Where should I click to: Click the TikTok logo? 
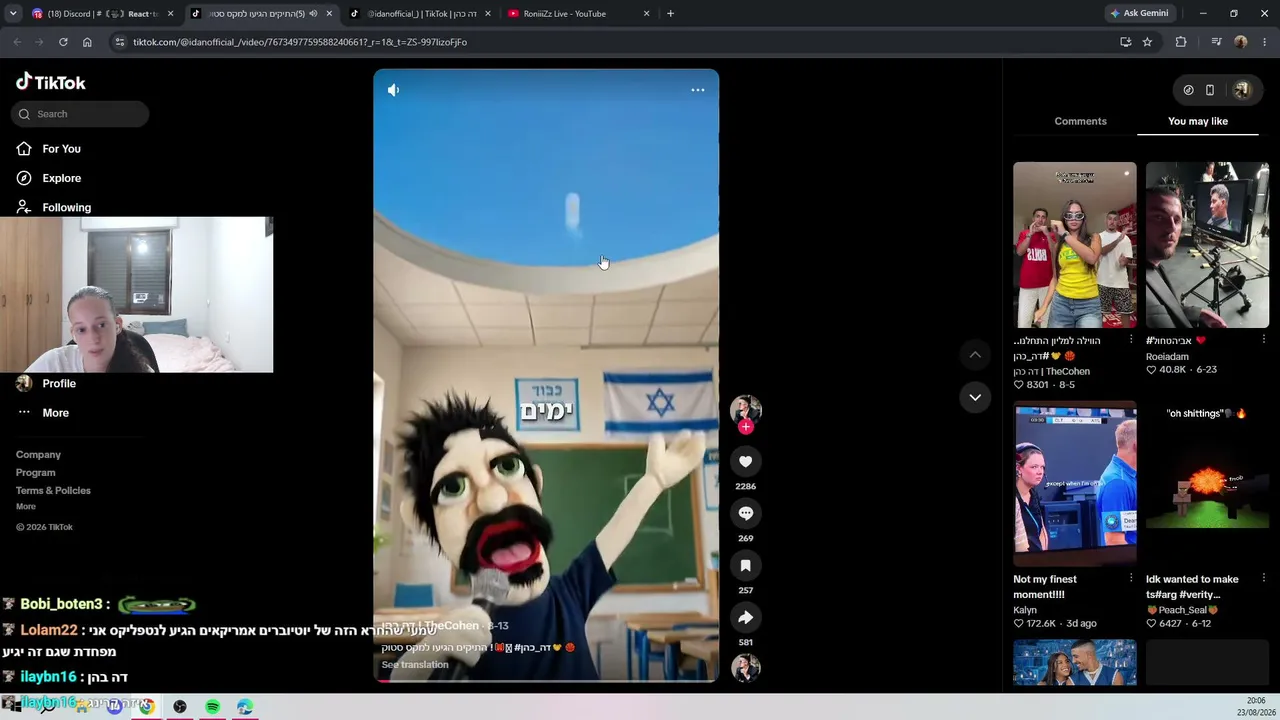51,82
